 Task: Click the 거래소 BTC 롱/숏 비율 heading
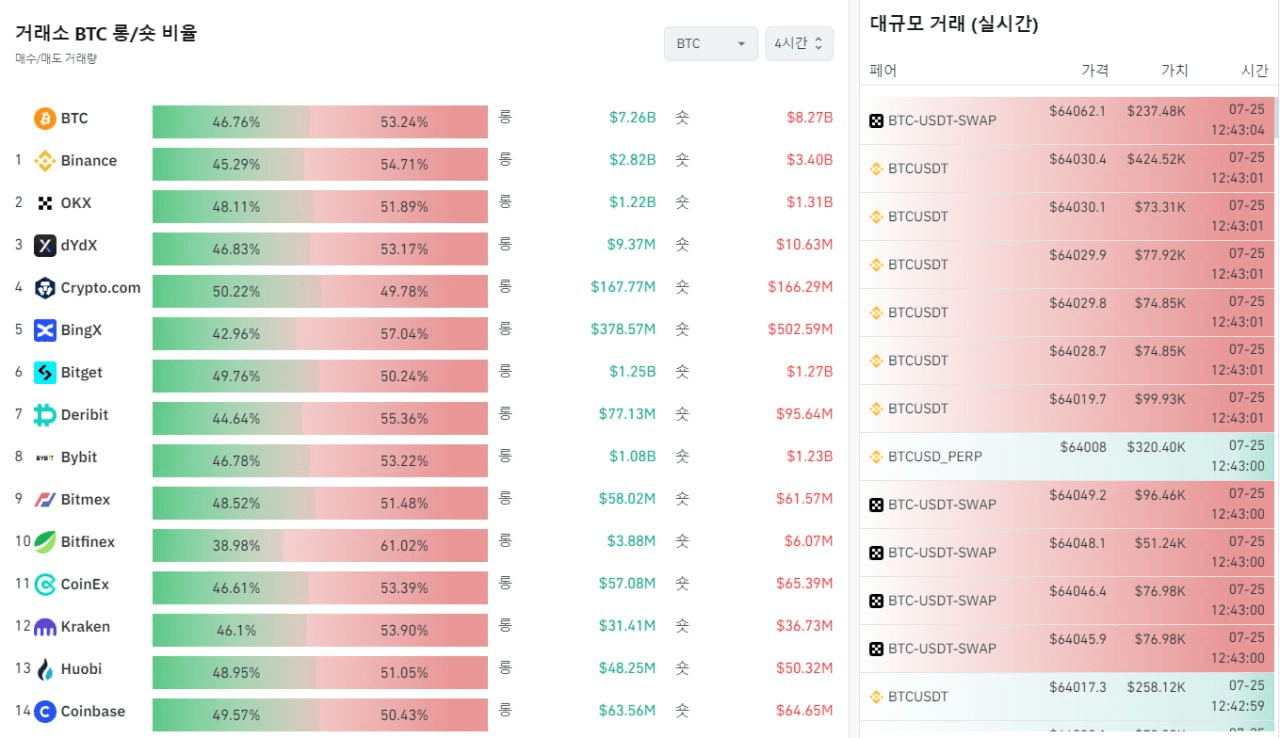coord(106,33)
